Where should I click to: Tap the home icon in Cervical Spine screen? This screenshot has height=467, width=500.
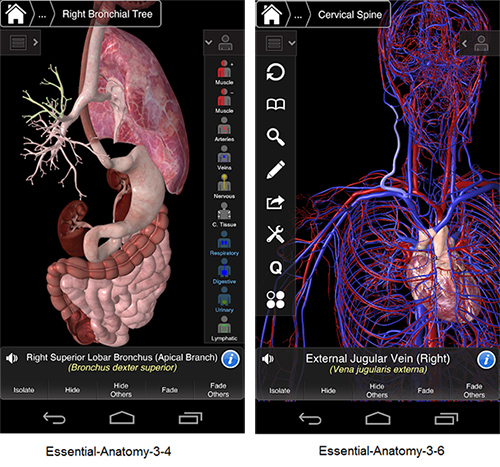272,14
